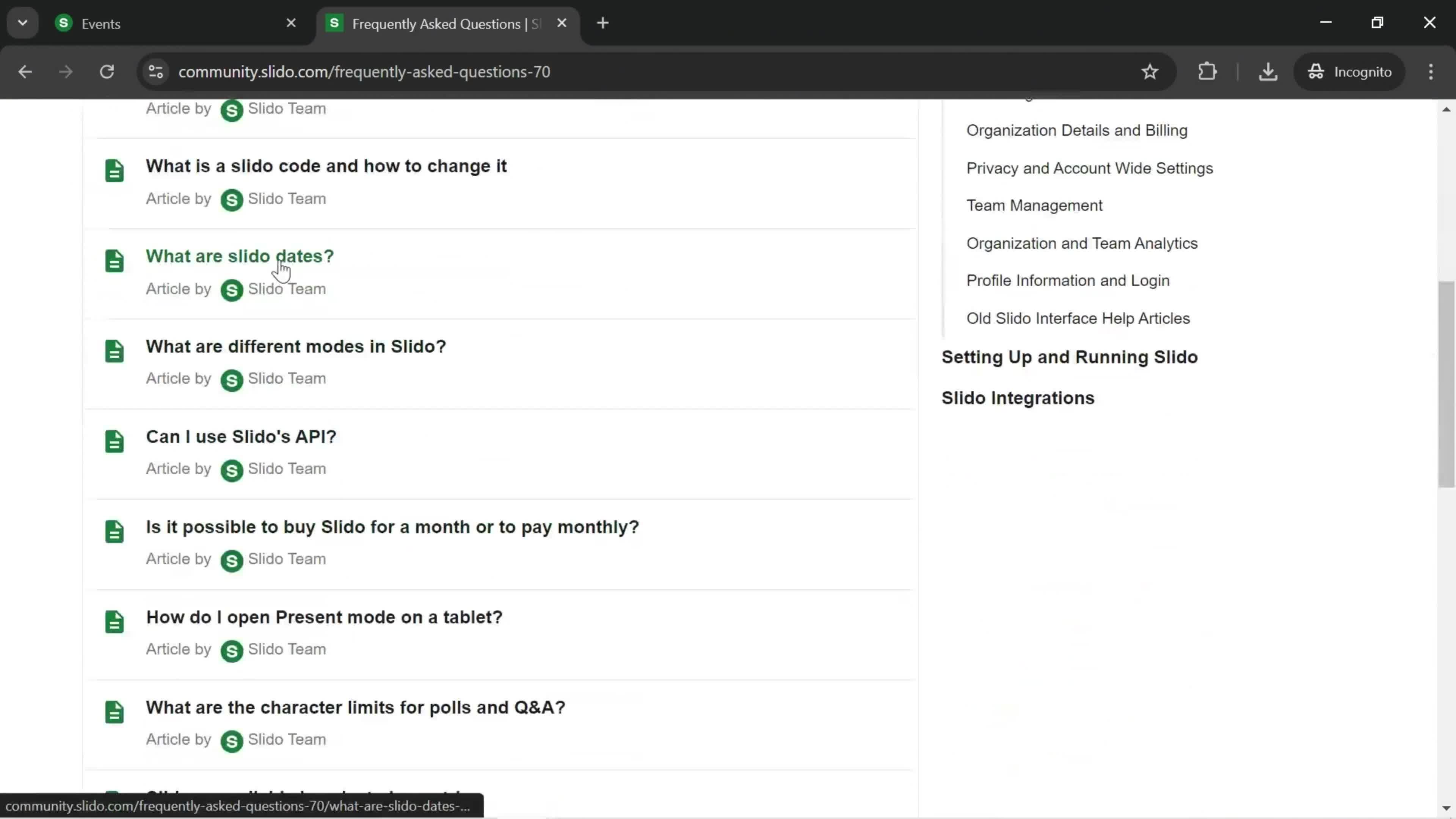Select the Frequently Asked Questions tab
The image size is (1456, 819).
coord(448,24)
